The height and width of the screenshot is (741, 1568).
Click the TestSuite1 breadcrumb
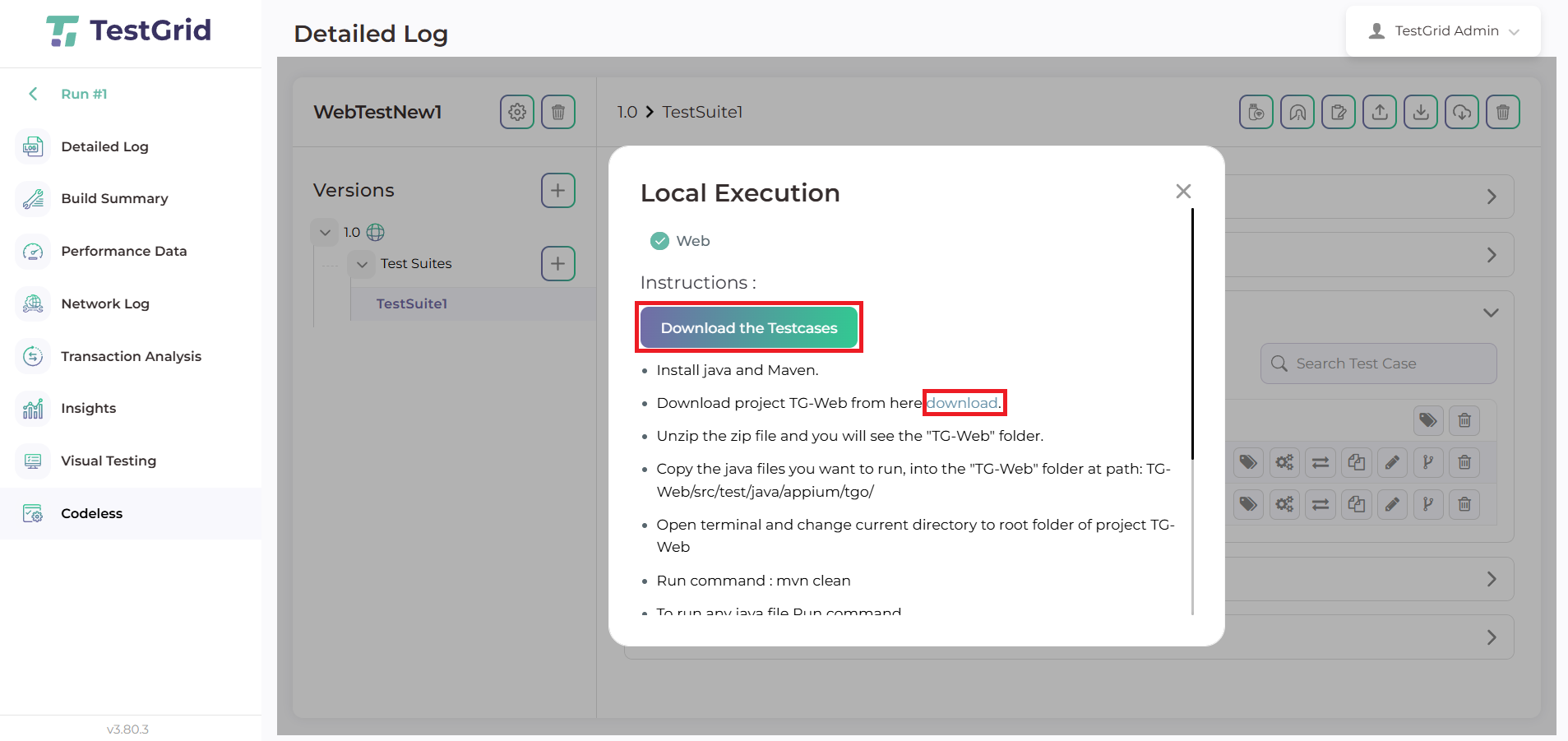[x=703, y=112]
